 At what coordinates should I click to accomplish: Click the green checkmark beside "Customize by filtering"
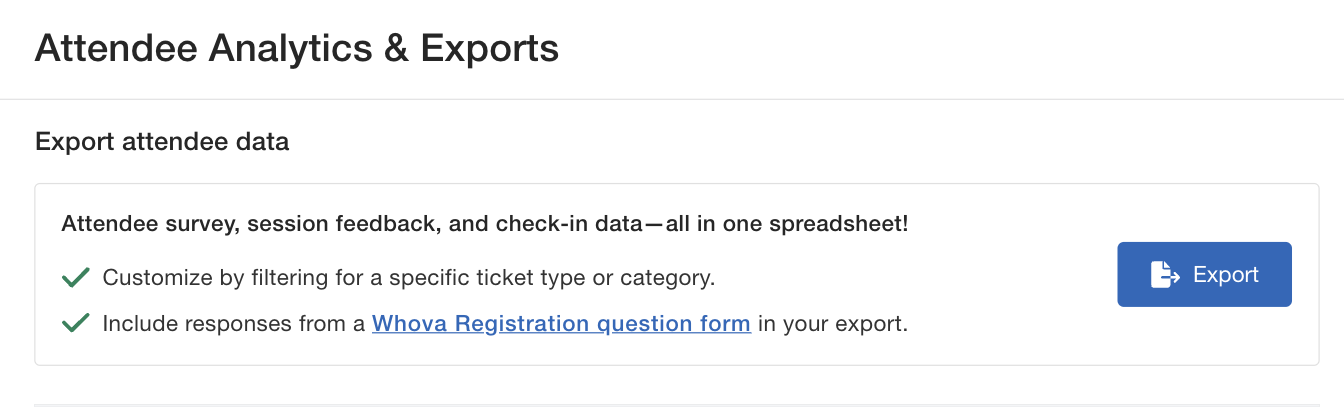coord(76,278)
